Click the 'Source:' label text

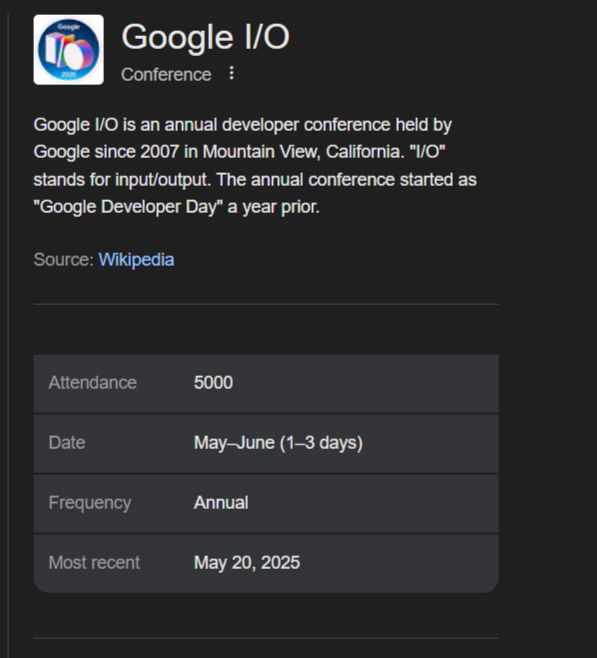coord(64,260)
